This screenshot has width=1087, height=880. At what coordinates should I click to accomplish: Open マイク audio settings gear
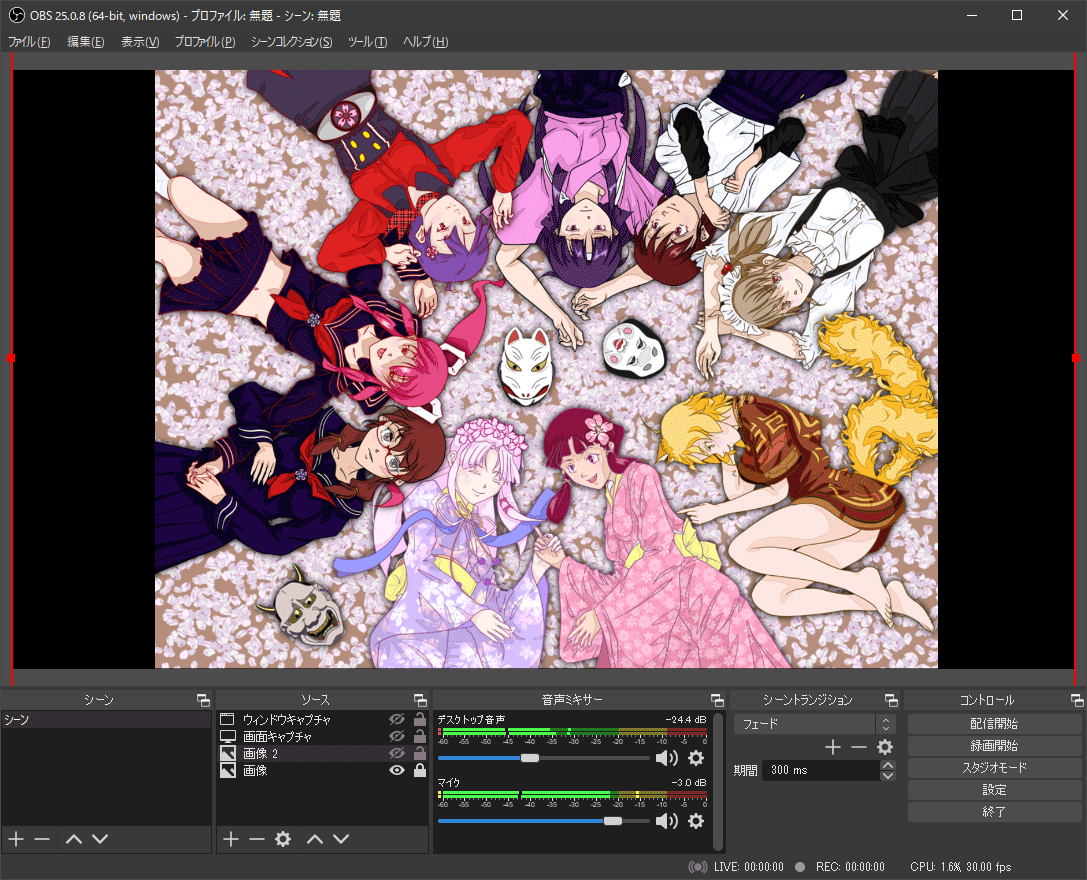pos(696,821)
